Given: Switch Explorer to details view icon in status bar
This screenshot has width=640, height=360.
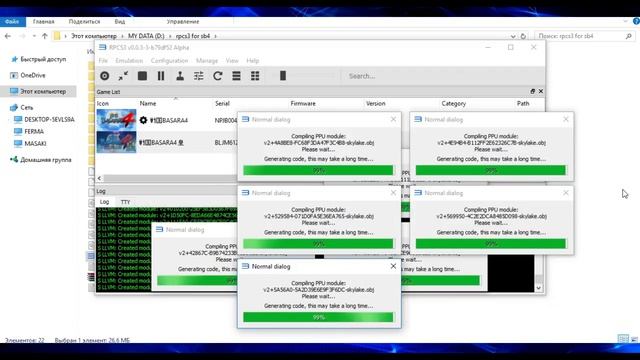Looking at the screenshot, I should point(623,338).
